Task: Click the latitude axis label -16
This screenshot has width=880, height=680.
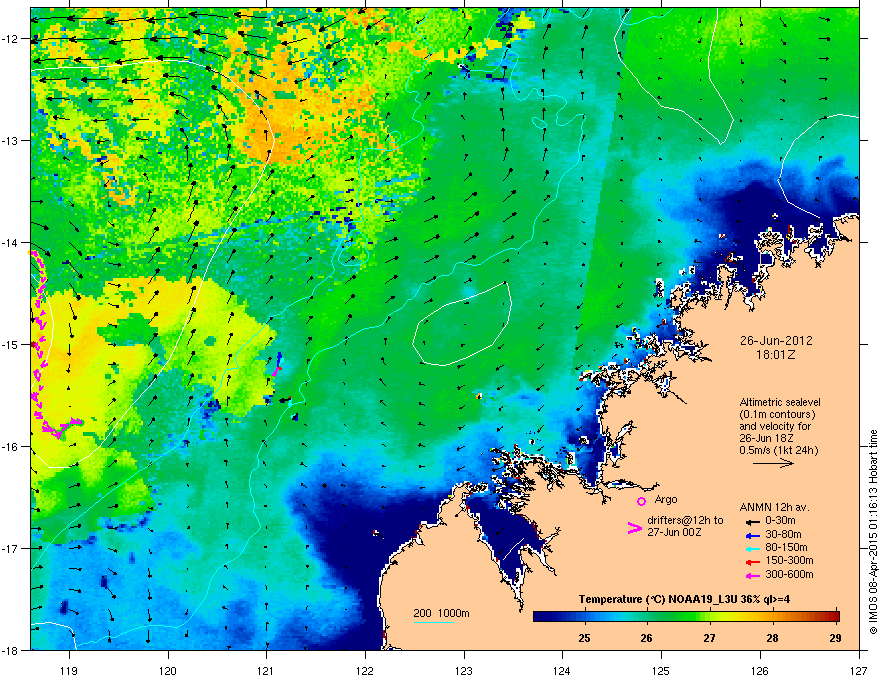Action: pos(9,447)
